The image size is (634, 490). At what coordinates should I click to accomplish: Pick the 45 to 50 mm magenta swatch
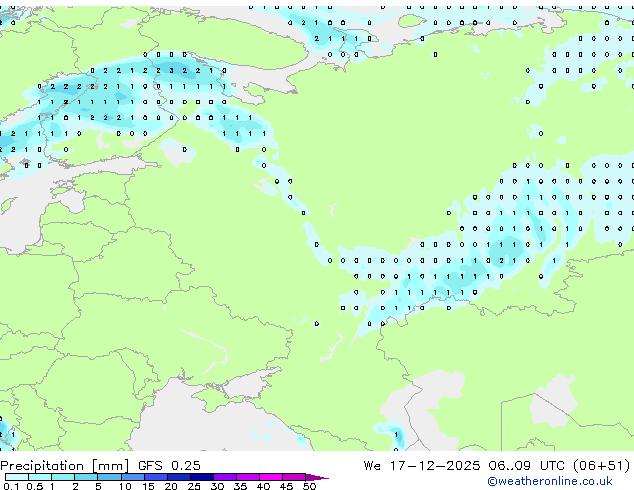pos(294,477)
